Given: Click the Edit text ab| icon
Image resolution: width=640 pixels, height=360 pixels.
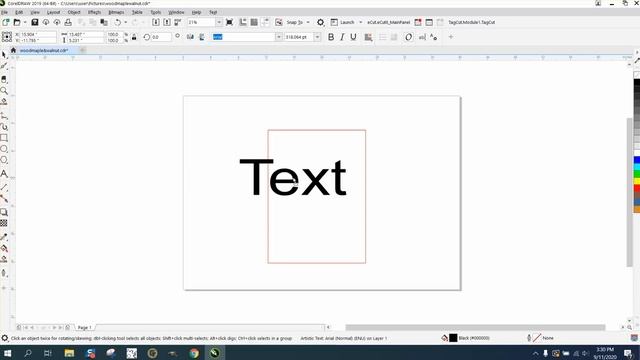Looking at the screenshot, I should 422,37.
